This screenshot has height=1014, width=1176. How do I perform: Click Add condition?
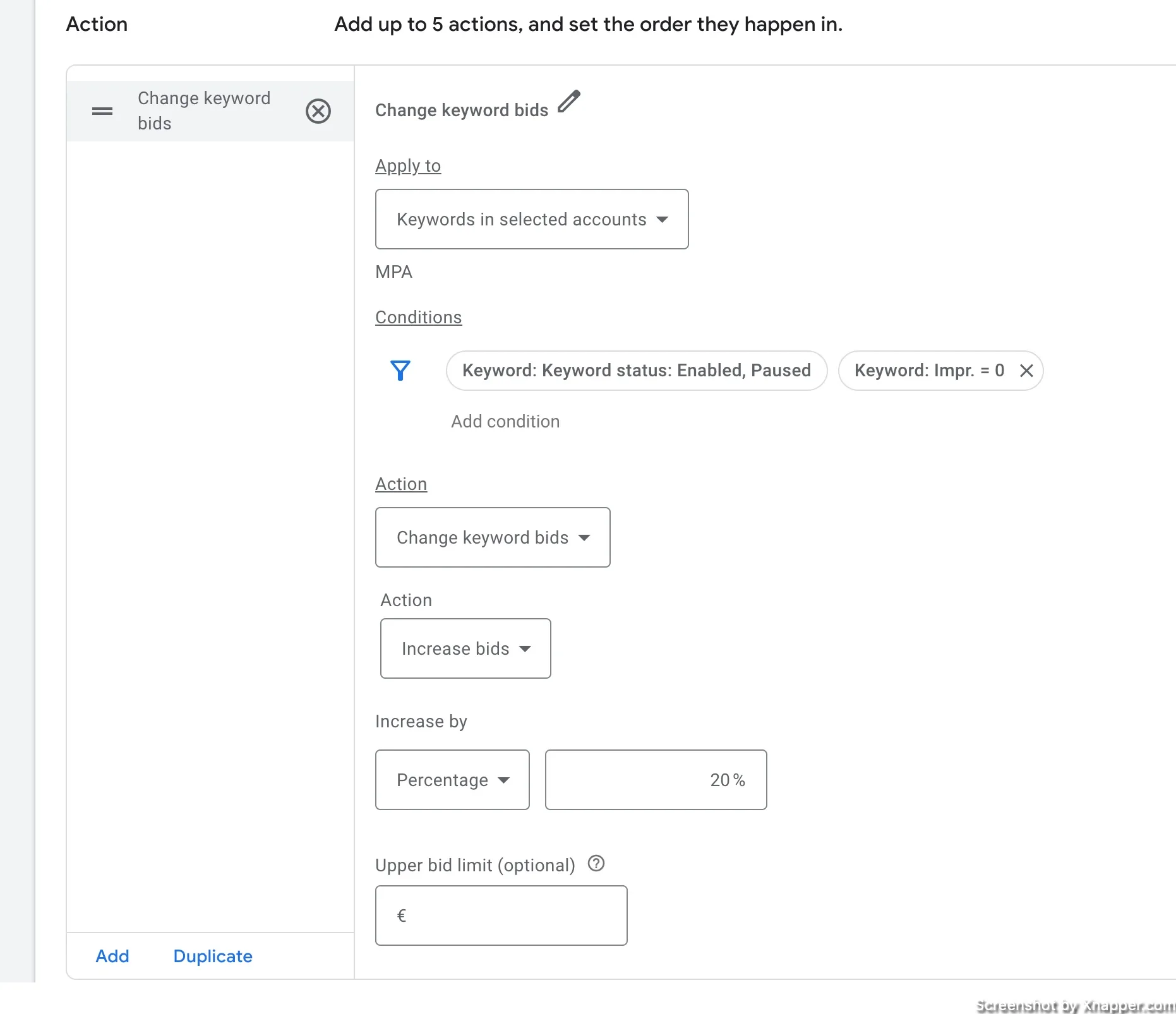pos(505,421)
